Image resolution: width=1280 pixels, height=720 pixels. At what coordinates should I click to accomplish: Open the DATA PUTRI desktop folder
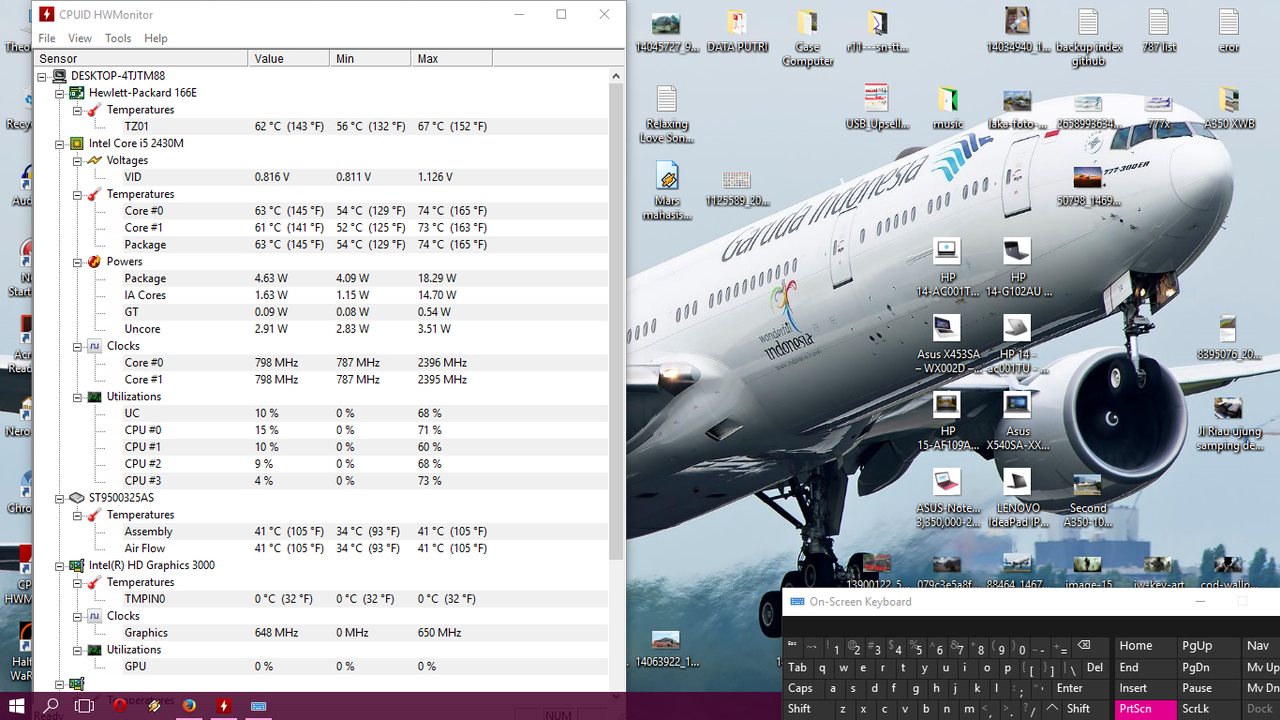coord(737,32)
